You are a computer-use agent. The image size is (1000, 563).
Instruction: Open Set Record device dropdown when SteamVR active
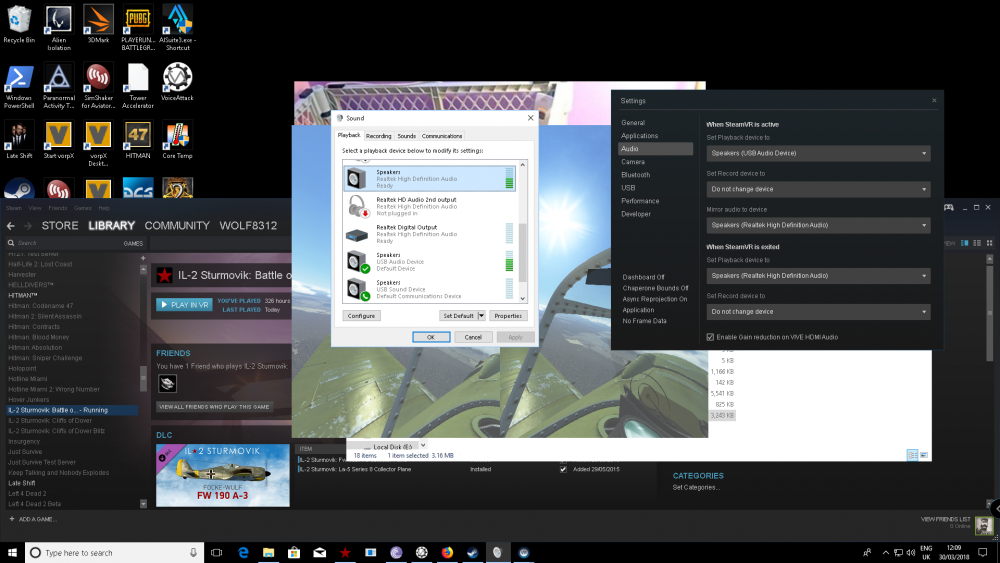[818, 189]
